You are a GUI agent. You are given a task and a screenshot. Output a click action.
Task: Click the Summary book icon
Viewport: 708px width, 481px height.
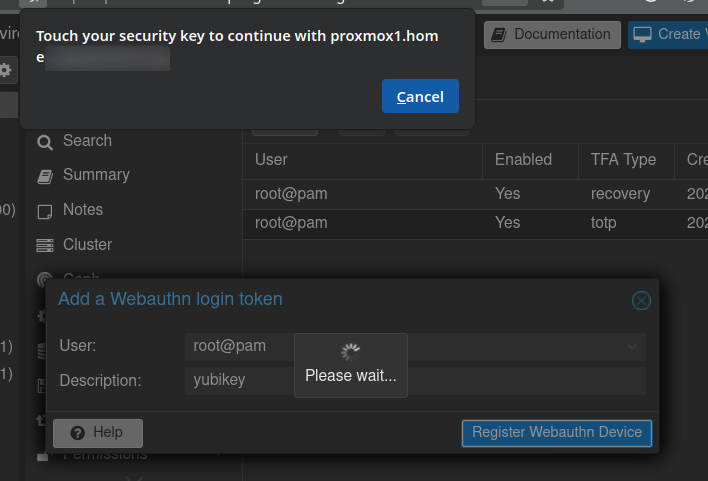45,176
